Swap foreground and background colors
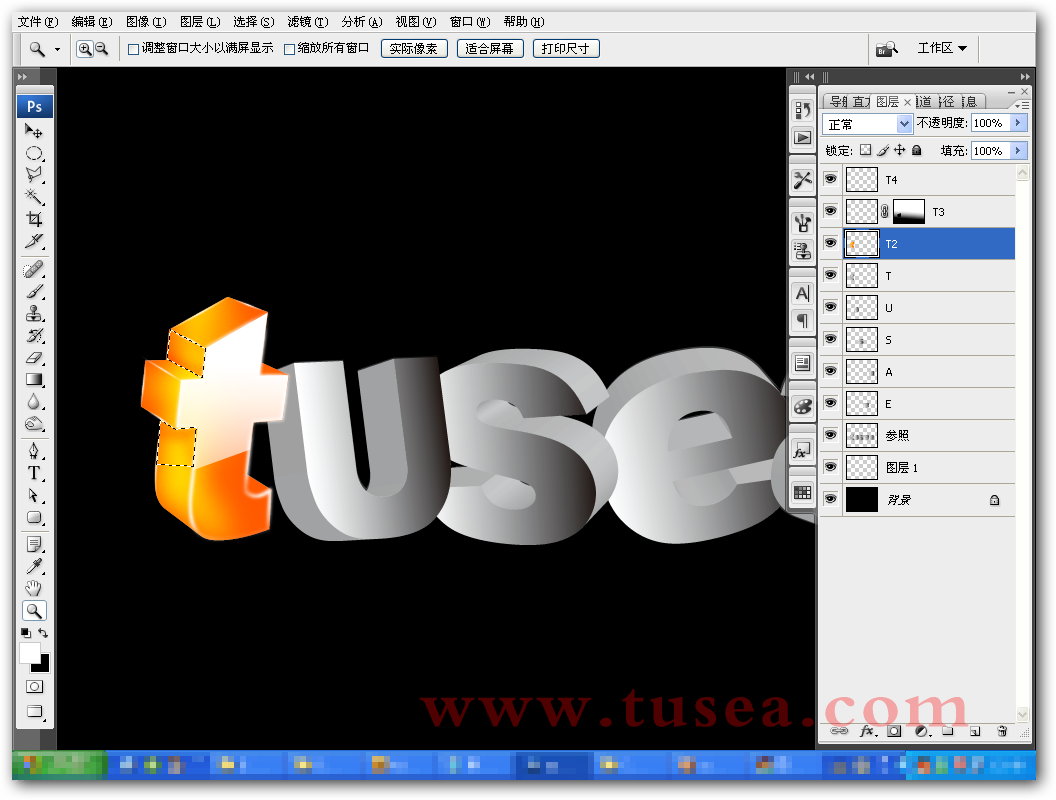1056x800 pixels. coord(43,633)
